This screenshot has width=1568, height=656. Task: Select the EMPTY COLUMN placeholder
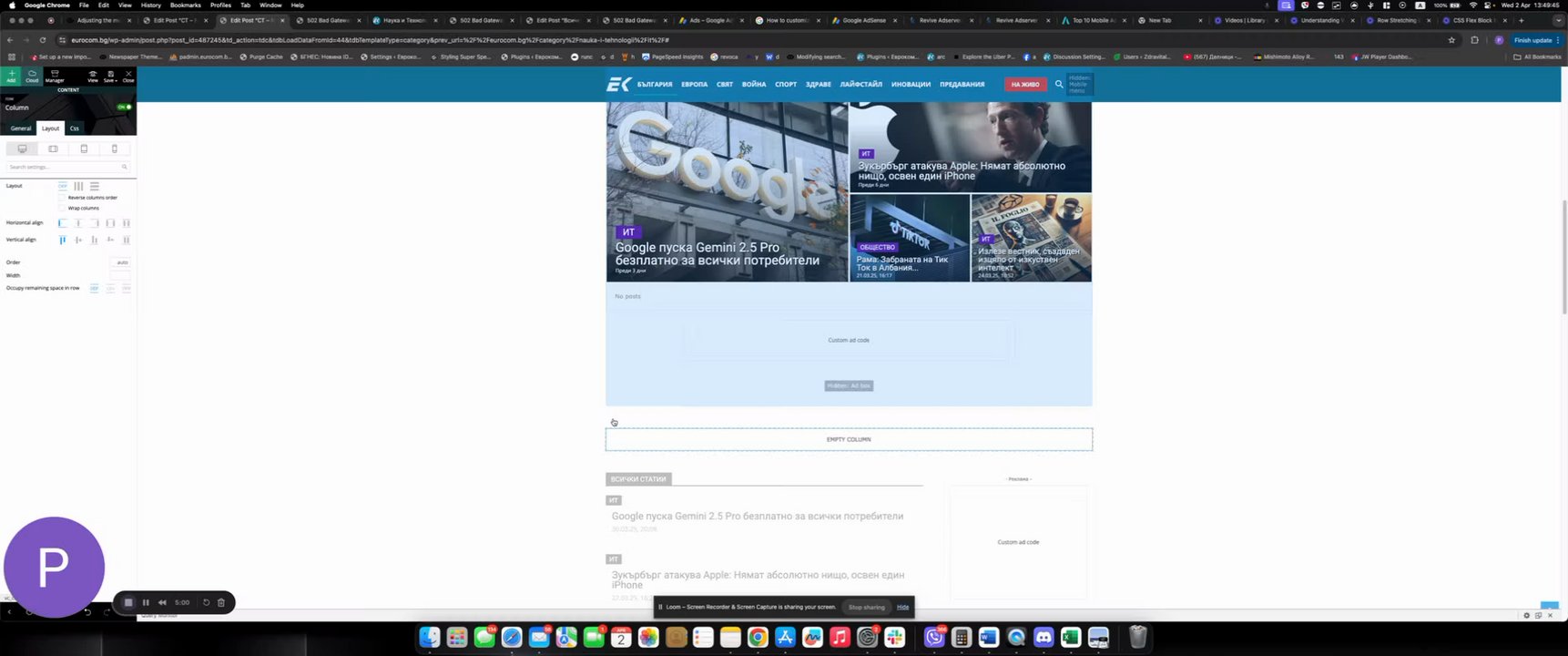click(x=849, y=439)
